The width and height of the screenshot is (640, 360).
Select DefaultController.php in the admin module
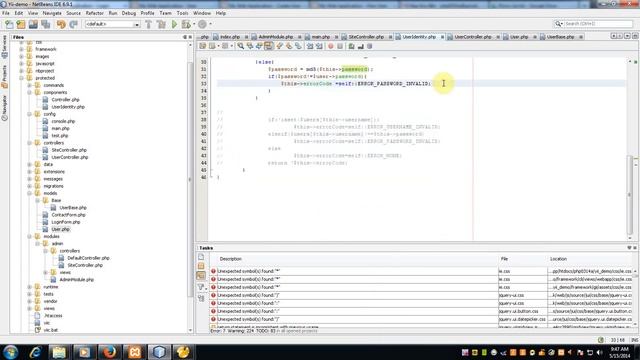(x=88, y=258)
